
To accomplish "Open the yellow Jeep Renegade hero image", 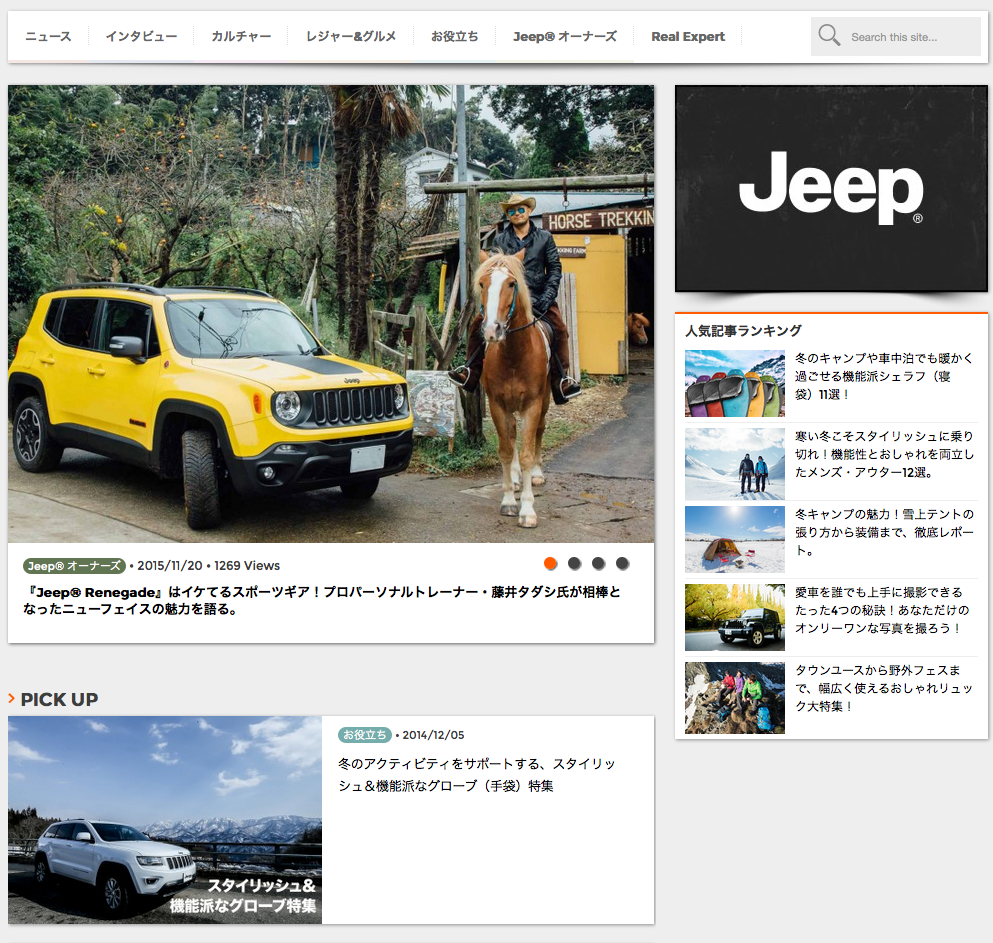I will click(x=331, y=314).
